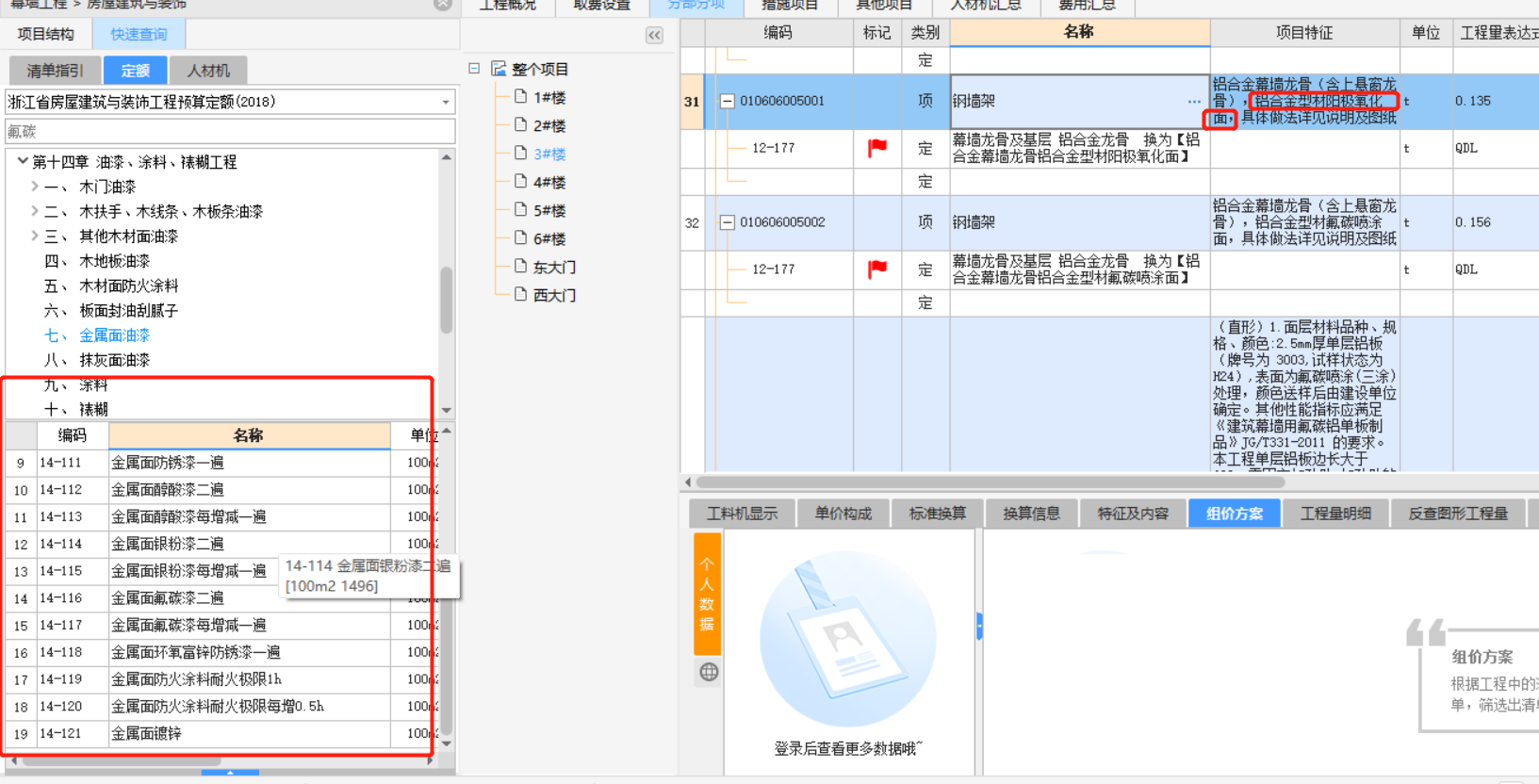Select the 定额 tab
This screenshot has height=784, width=1539.
pyautogui.click(x=135, y=71)
